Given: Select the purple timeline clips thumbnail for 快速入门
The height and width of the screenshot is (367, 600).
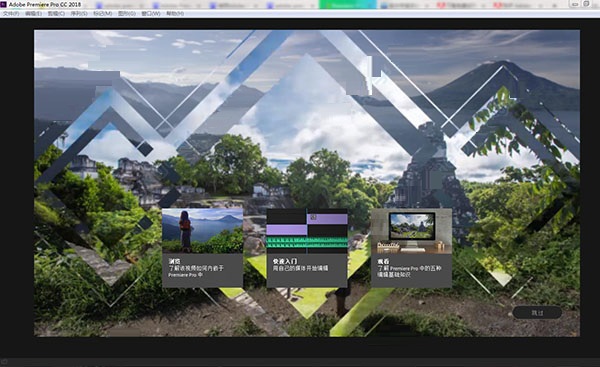Looking at the screenshot, I should coord(307,231).
